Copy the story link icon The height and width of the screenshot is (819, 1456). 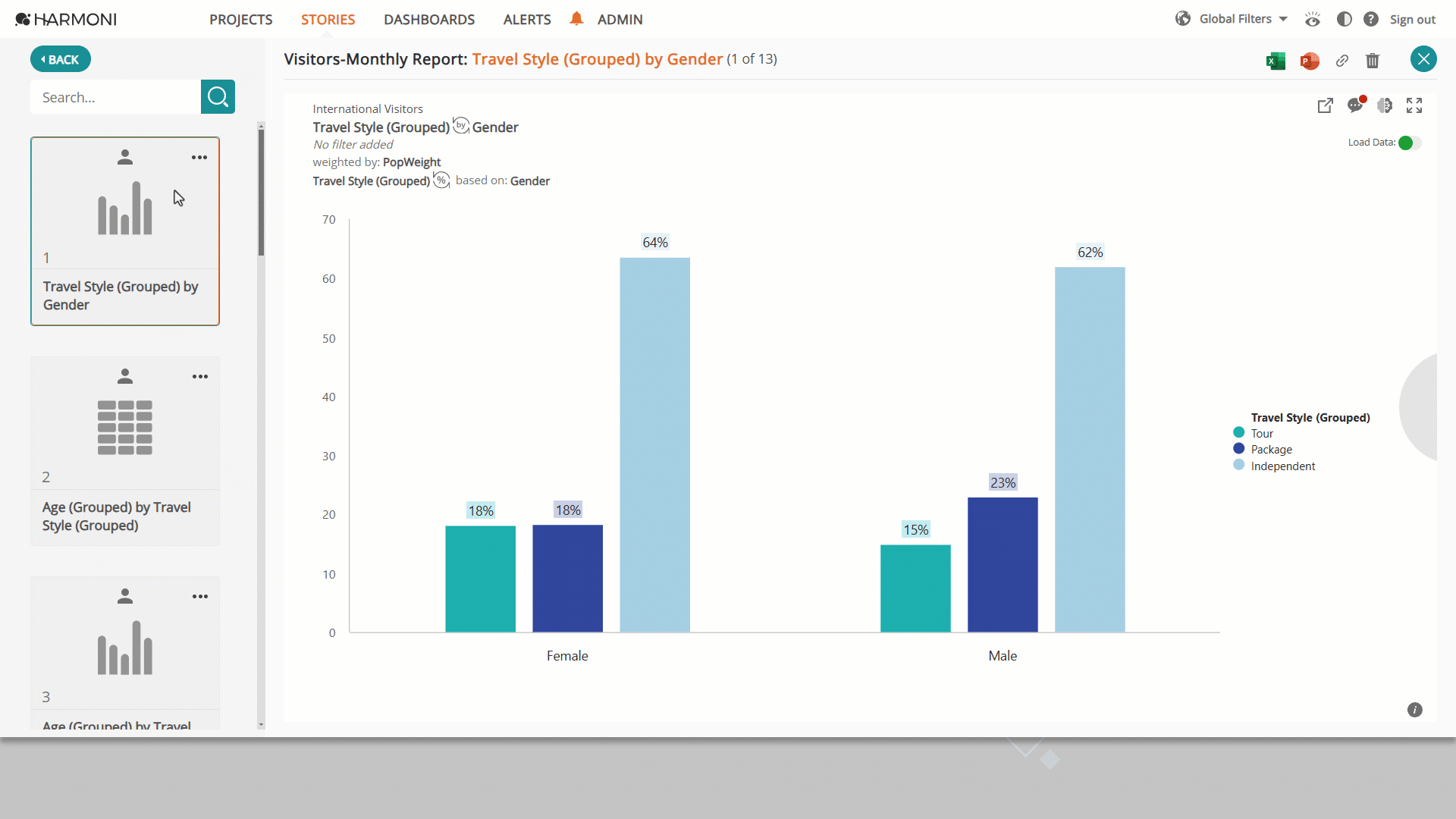(x=1342, y=61)
